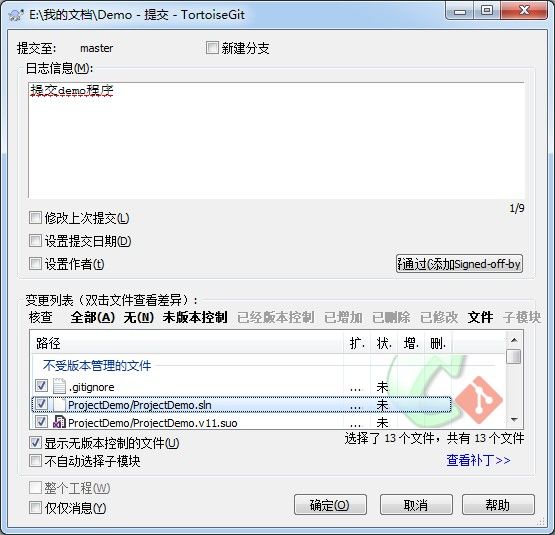The height and width of the screenshot is (535, 555).
Task: Click the 确定(O) button
Action: click(330, 505)
